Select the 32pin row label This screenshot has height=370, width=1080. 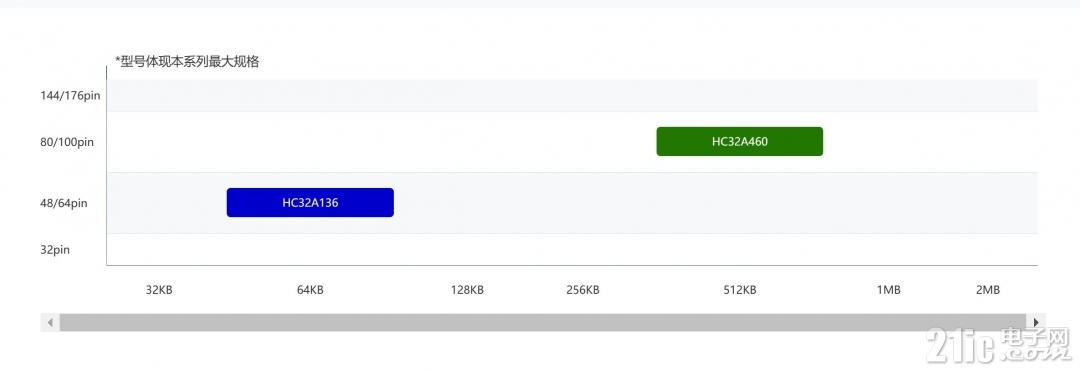pos(55,250)
